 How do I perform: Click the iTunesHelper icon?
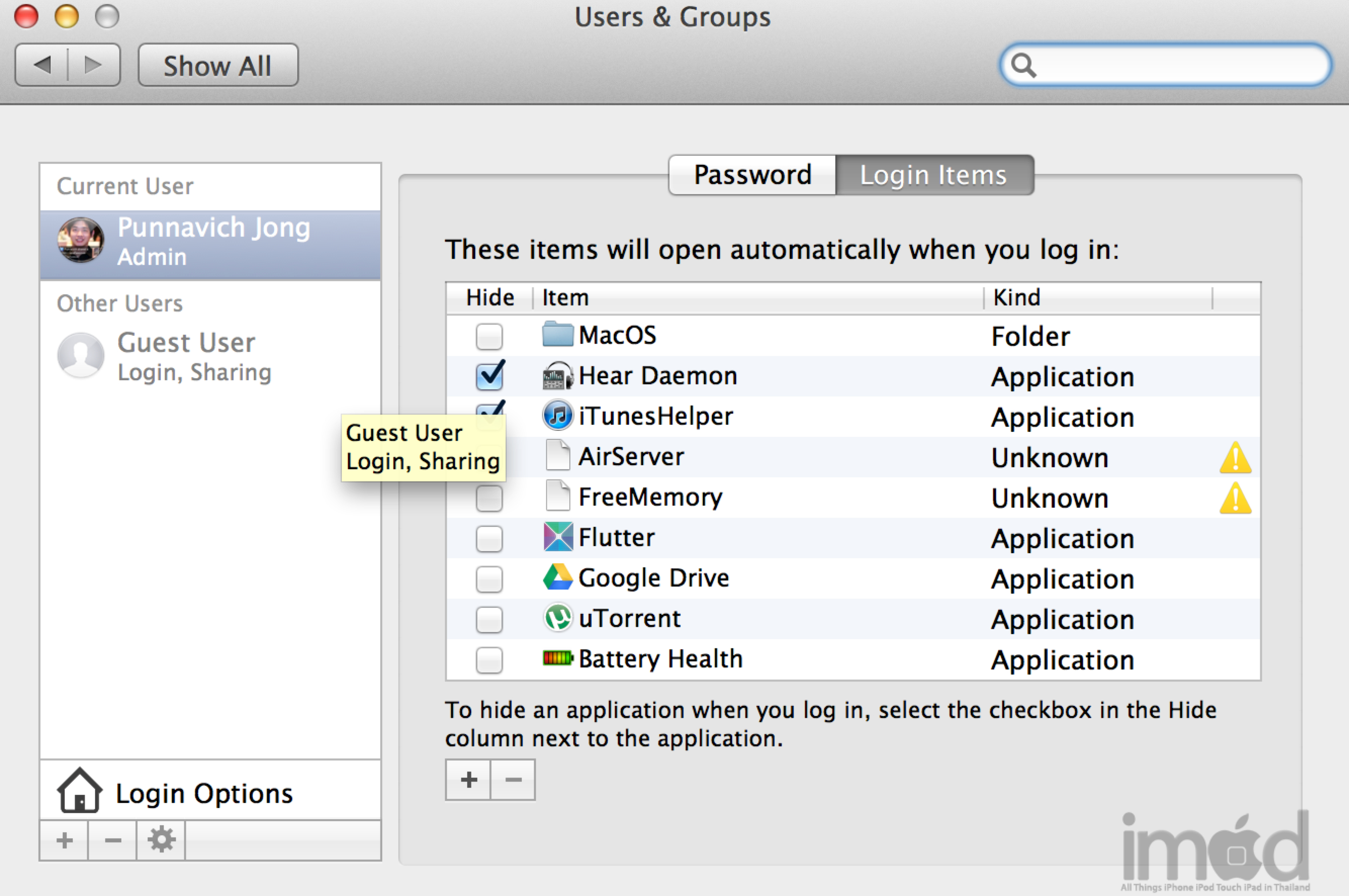tap(557, 416)
